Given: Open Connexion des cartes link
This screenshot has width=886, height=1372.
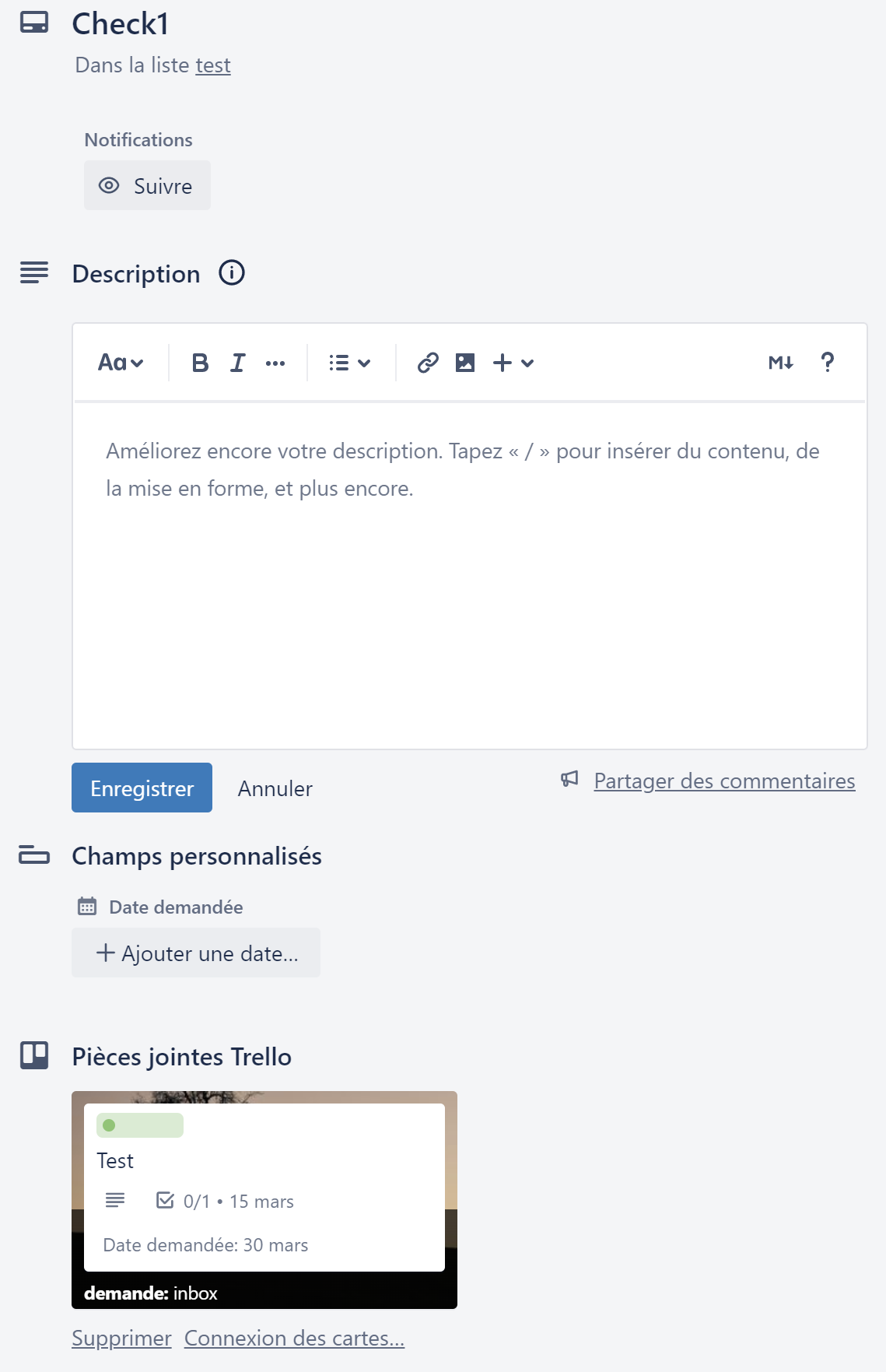Looking at the screenshot, I should click(294, 1338).
